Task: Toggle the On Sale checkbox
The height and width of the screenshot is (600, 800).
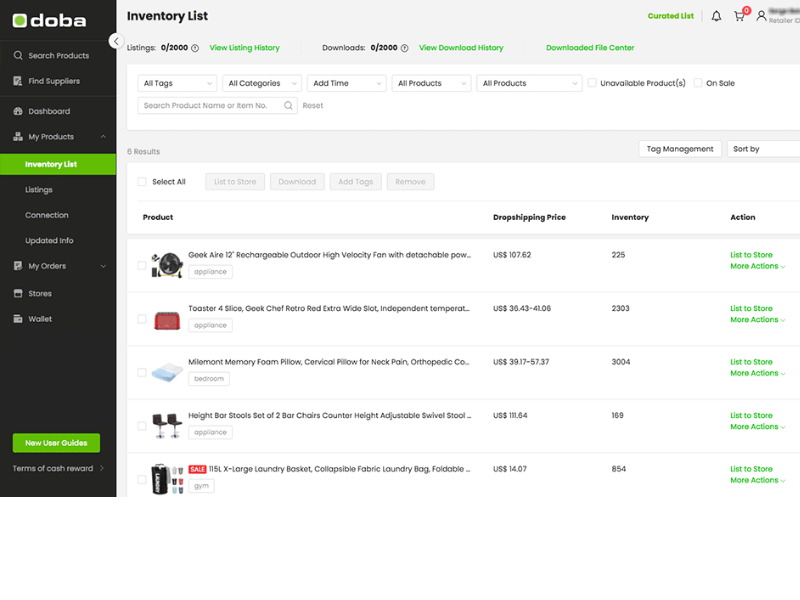Action: coord(698,83)
